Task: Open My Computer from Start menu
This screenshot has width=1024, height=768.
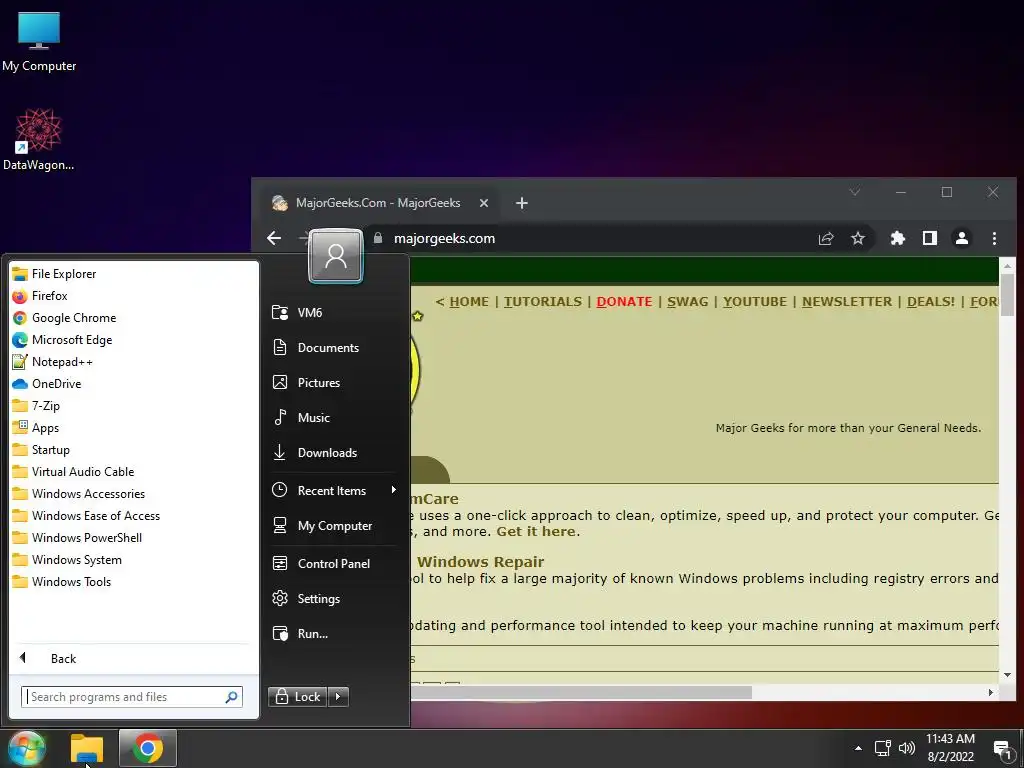Action: [x=334, y=526]
